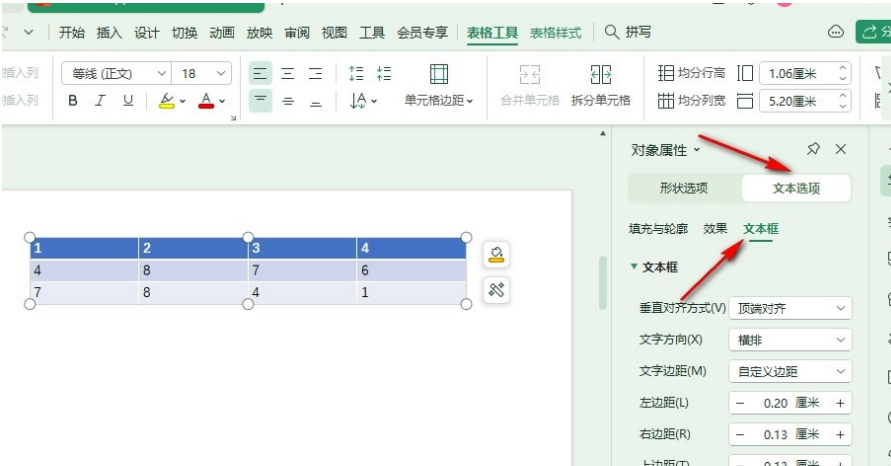Apply italic formatting
This screenshot has height=466, width=891.
[100, 101]
